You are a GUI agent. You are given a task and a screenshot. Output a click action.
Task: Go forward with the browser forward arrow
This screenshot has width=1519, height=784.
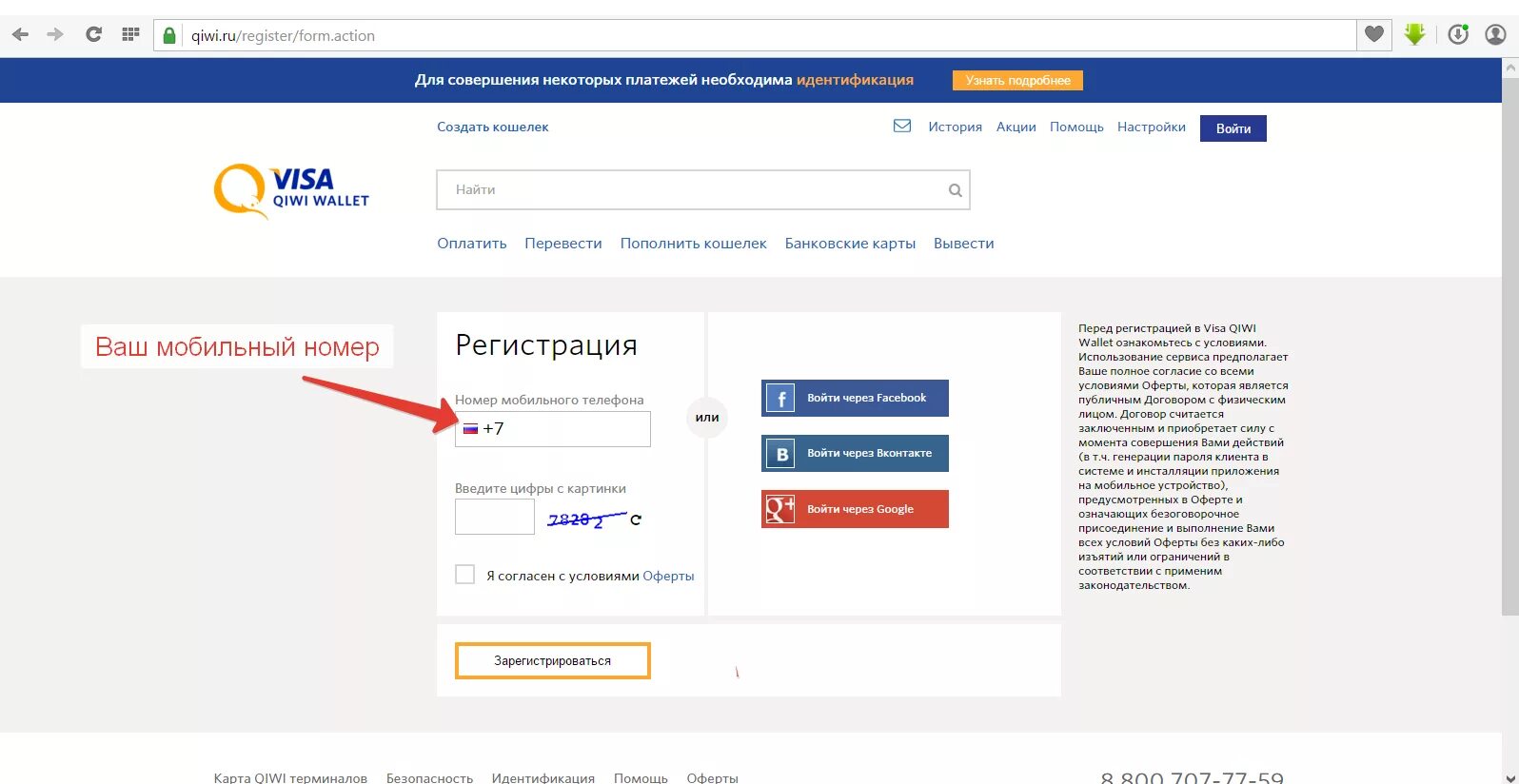point(55,35)
